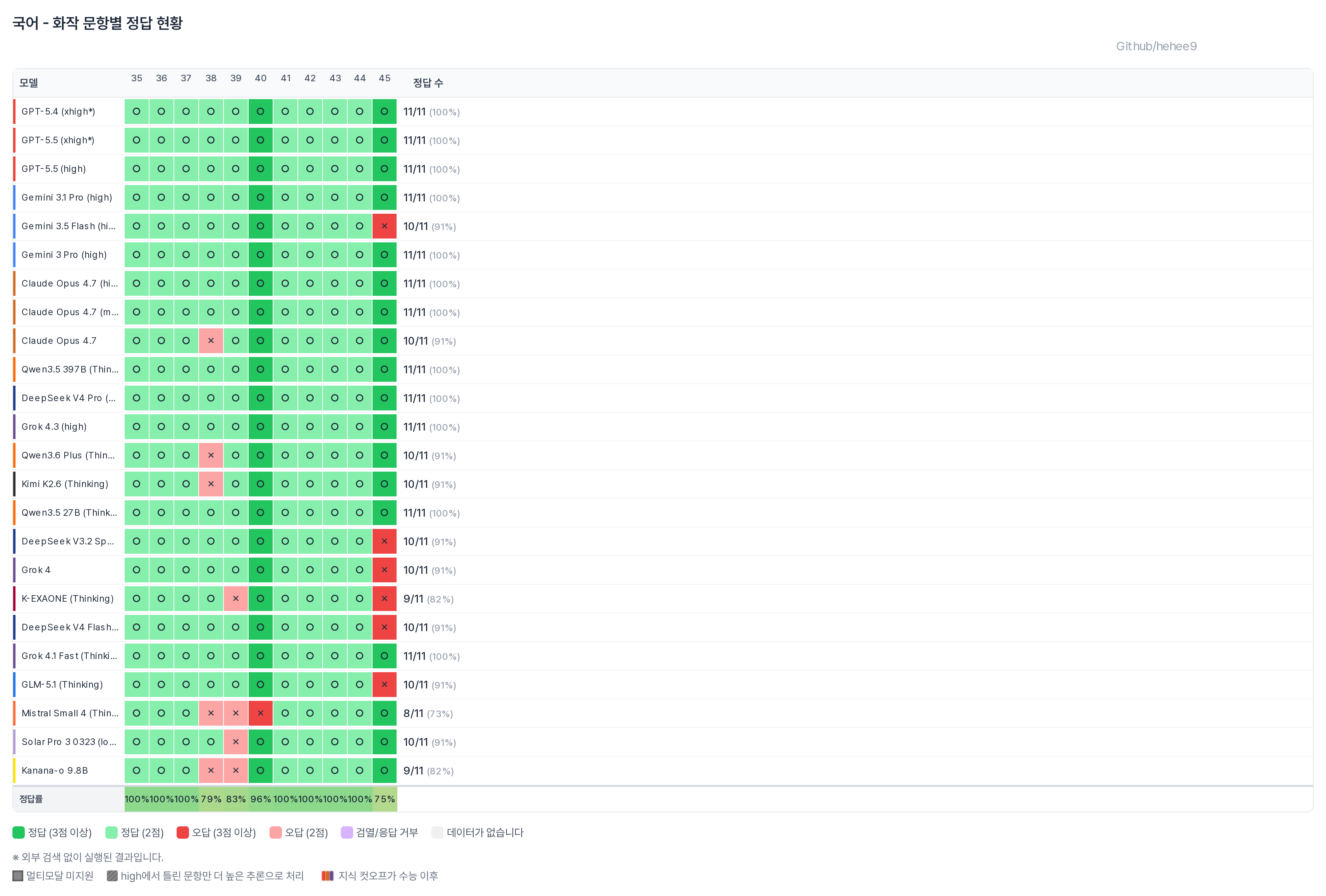The height and width of the screenshot is (896, 1326).
Task: Click the × mark in Kanana-o 9.8B question 39
Action: click(x=235, y=771)
